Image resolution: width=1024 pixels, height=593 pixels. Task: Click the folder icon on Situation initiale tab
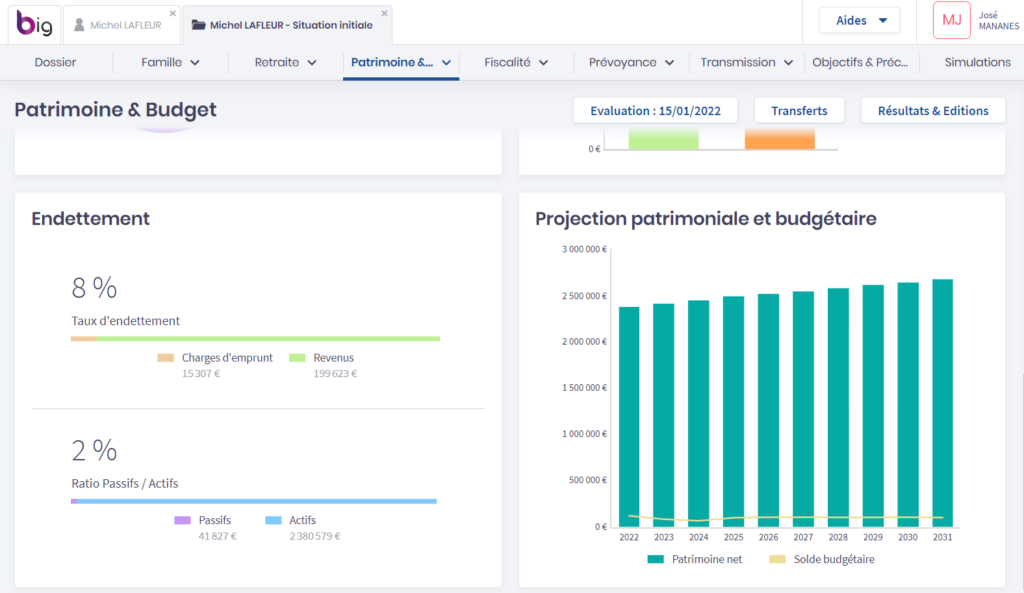pos(198,25)
